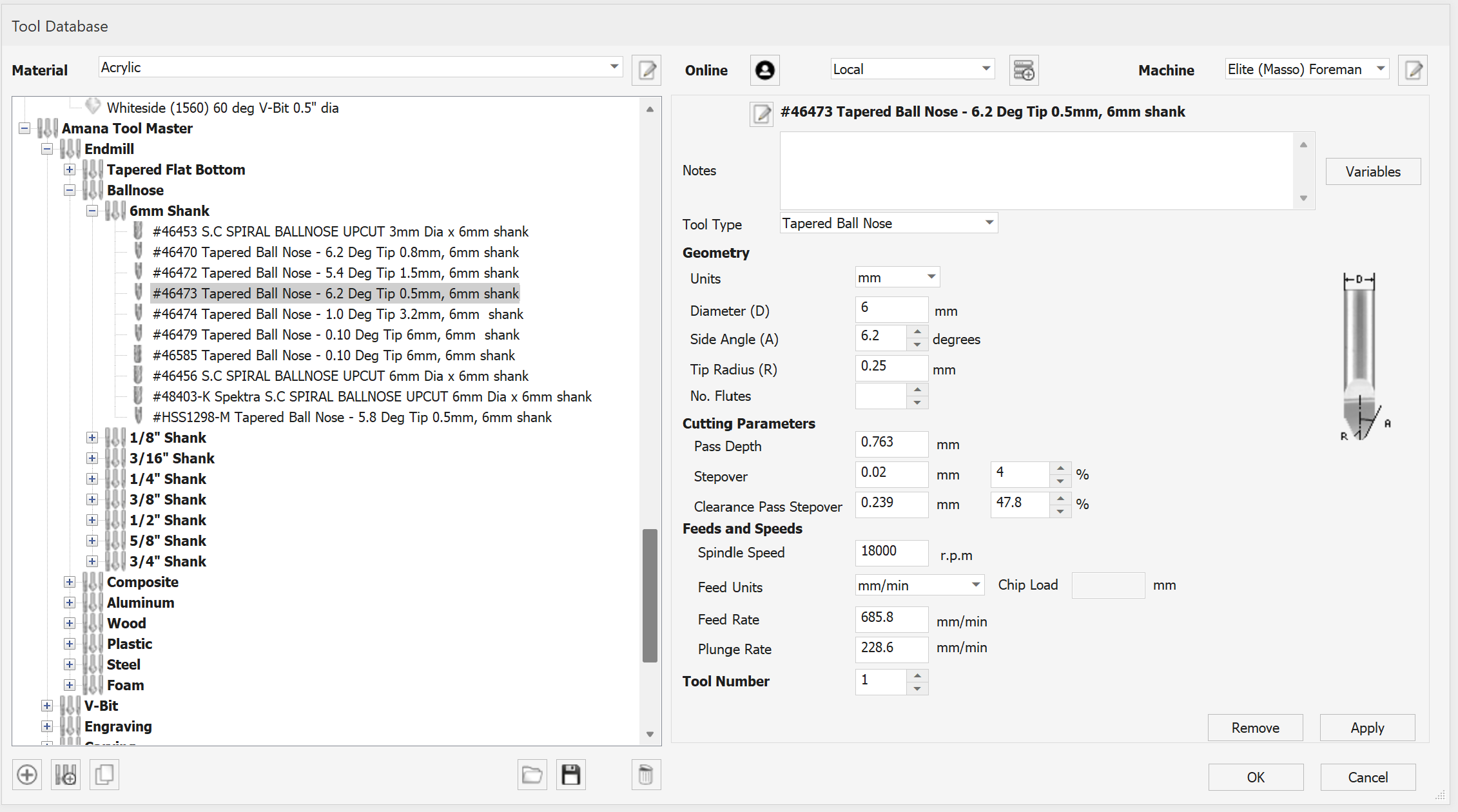Collapse the Ballnose tree node
1458x812 pixels.
(x=70, y=190)
